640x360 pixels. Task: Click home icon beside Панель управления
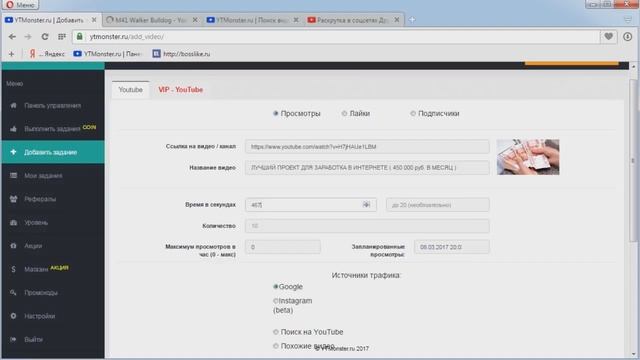(x=13, y=105)
